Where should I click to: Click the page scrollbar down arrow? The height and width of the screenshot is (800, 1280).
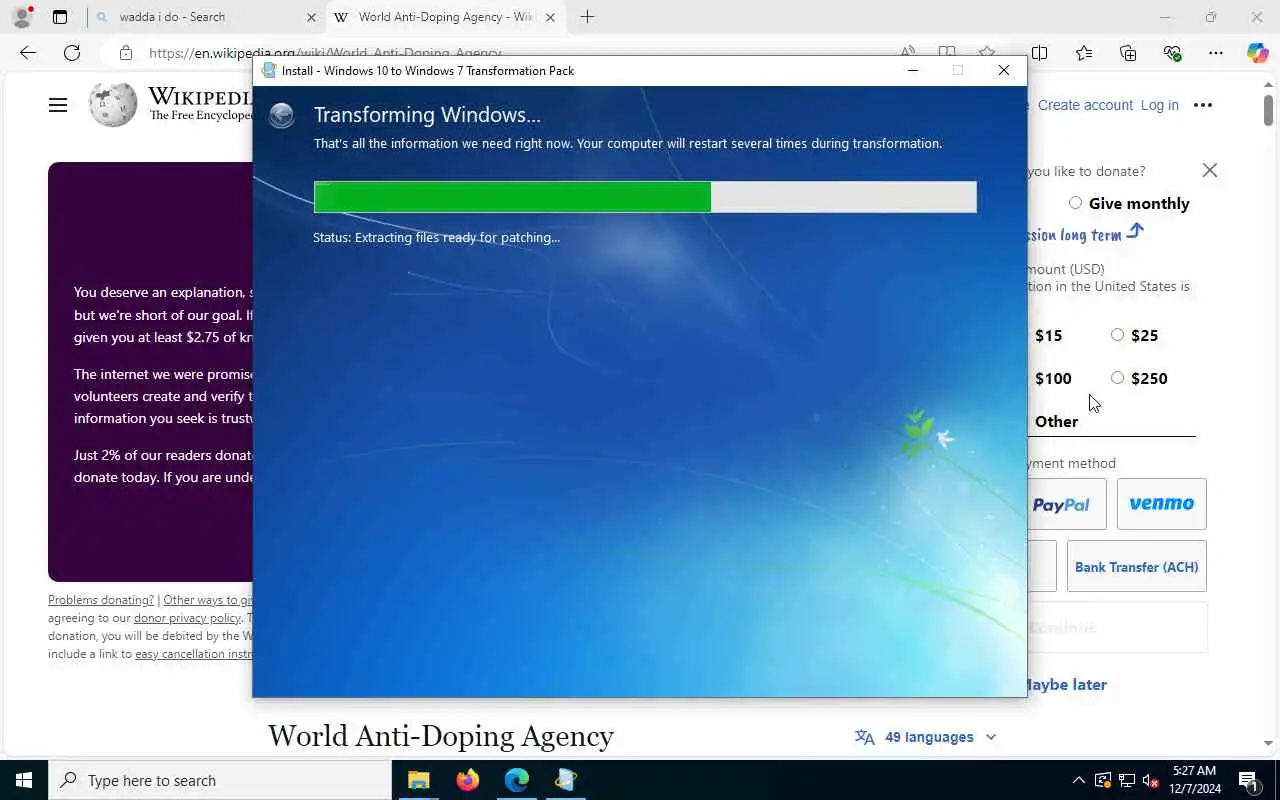(1268, 743)
